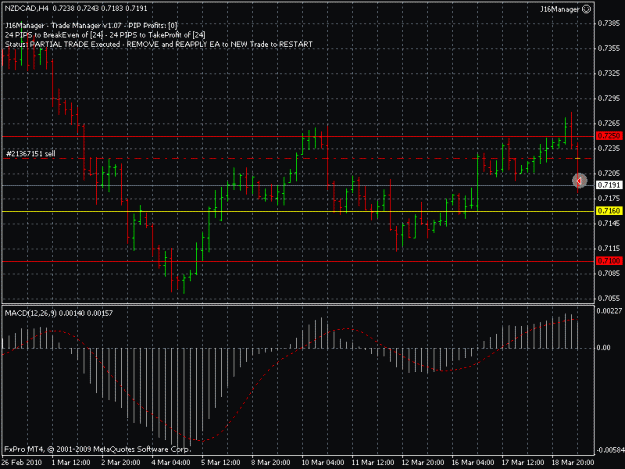Select the #21367151 sell order label
The image size is (625, 469).
tap(31, 153)
